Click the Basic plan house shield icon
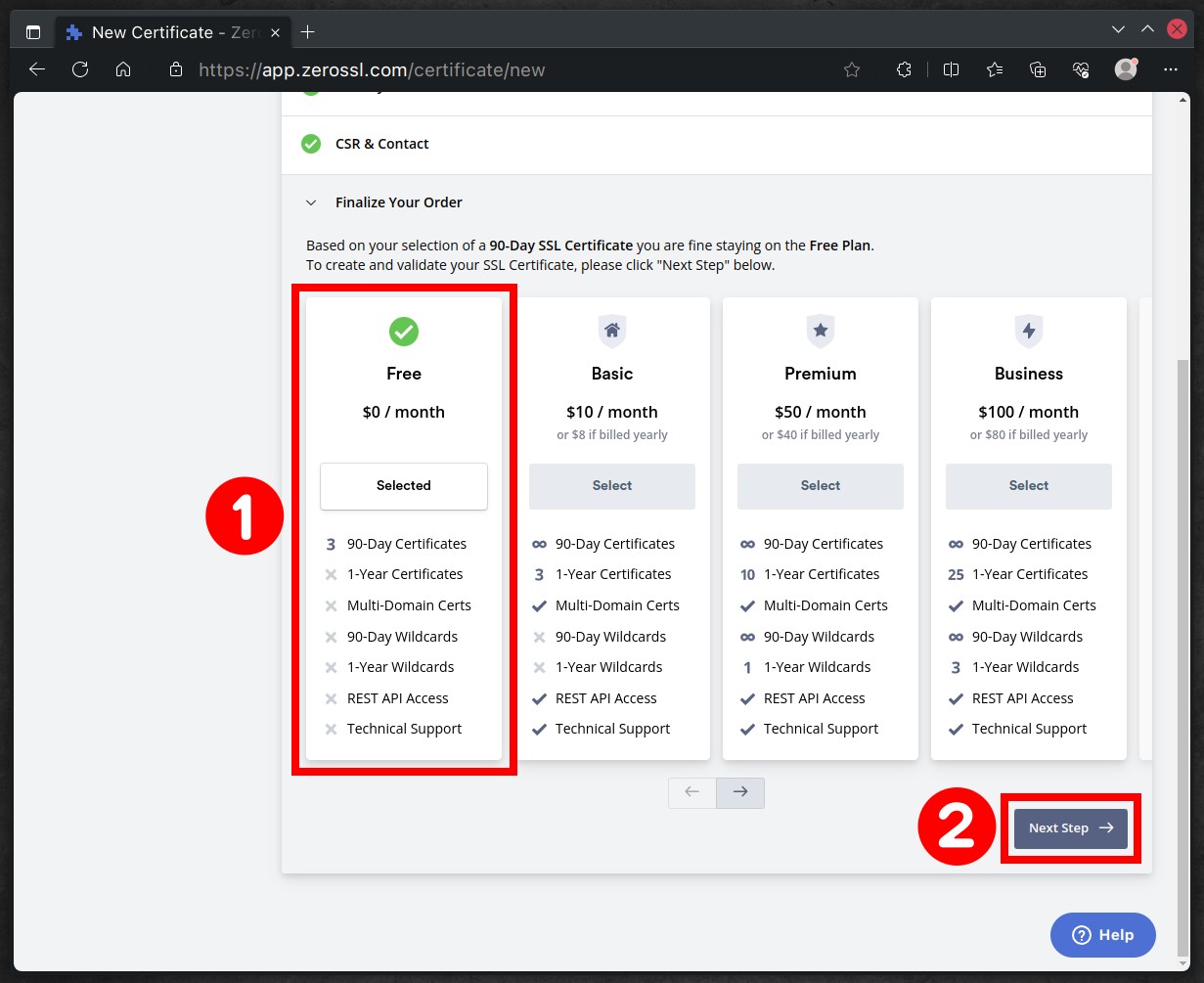The image size is (1204, 983). (612, 332)
